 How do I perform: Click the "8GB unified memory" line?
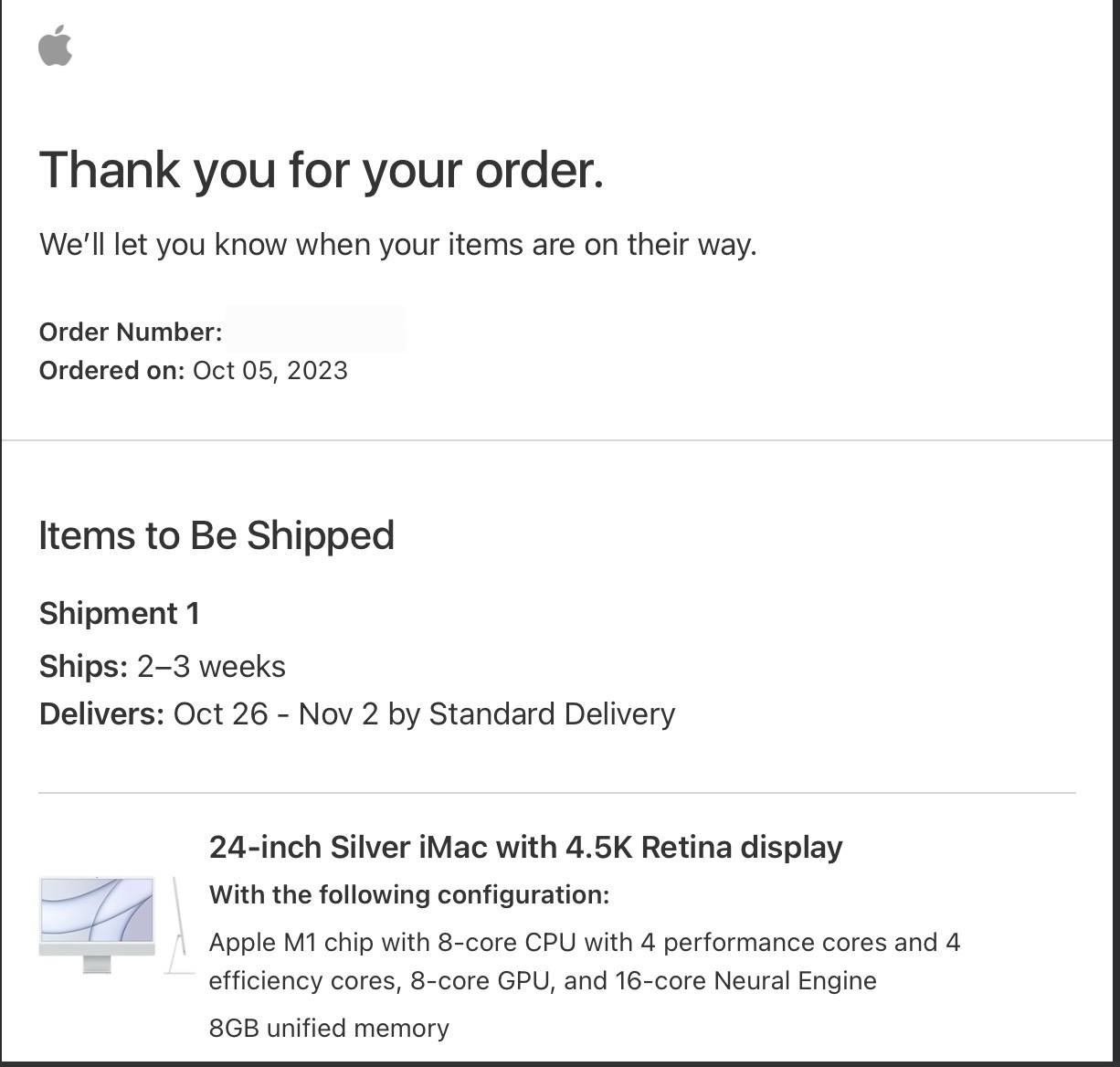click(x=329, y=1028)
